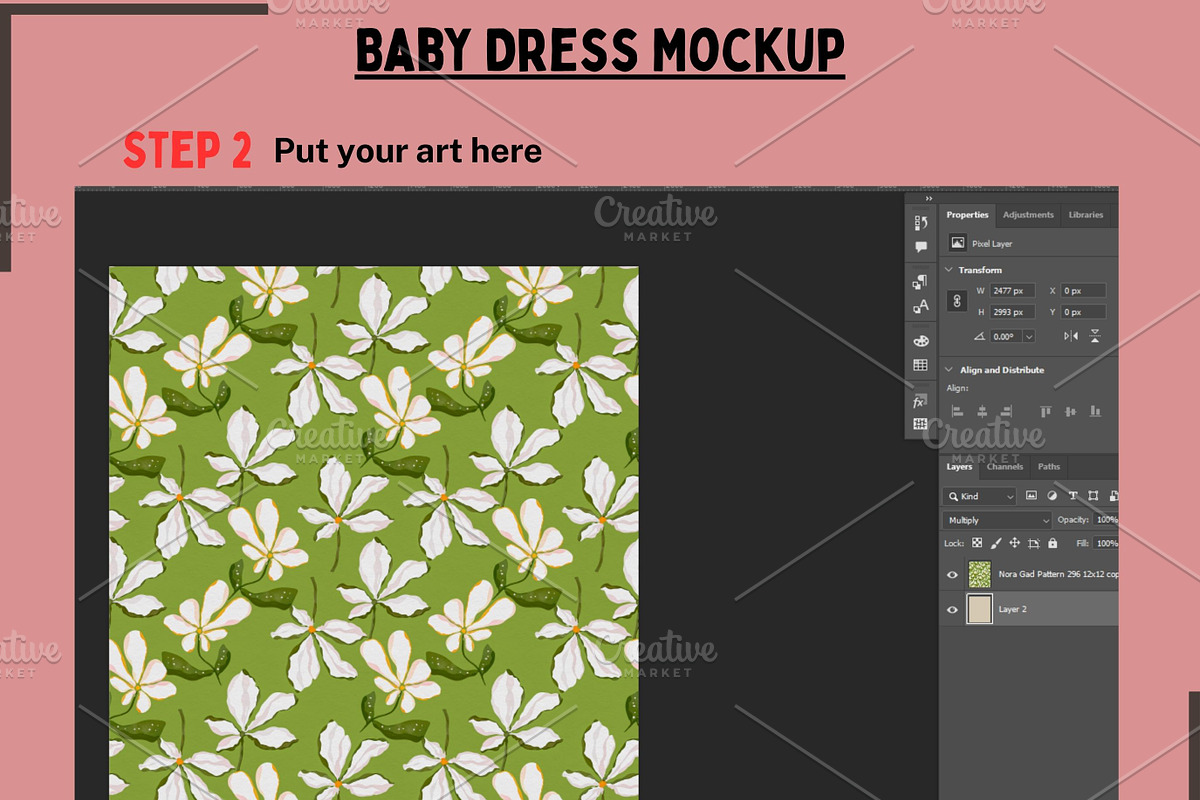Lock transparent pixels
The width and height of the screenshot is (1200, 800).
[977, 543]
